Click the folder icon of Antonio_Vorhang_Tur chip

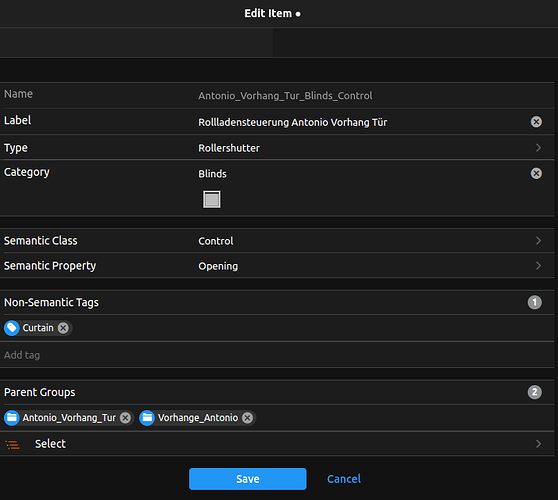12,418
